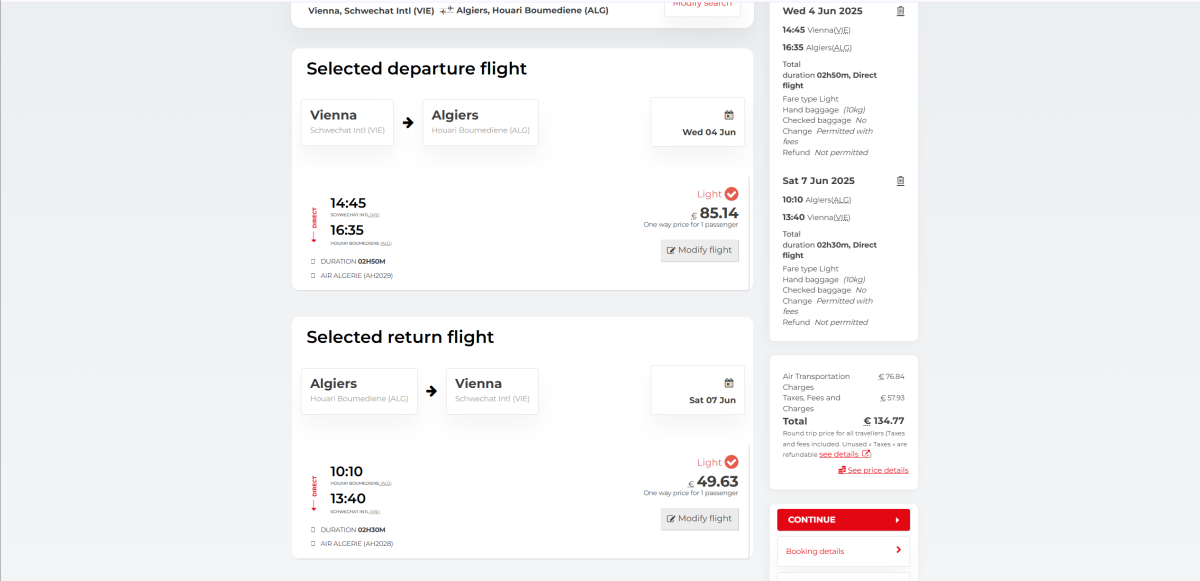
Task: Toggle the Light fare checkmark for return flight
Action: click(x=731, y=462)
